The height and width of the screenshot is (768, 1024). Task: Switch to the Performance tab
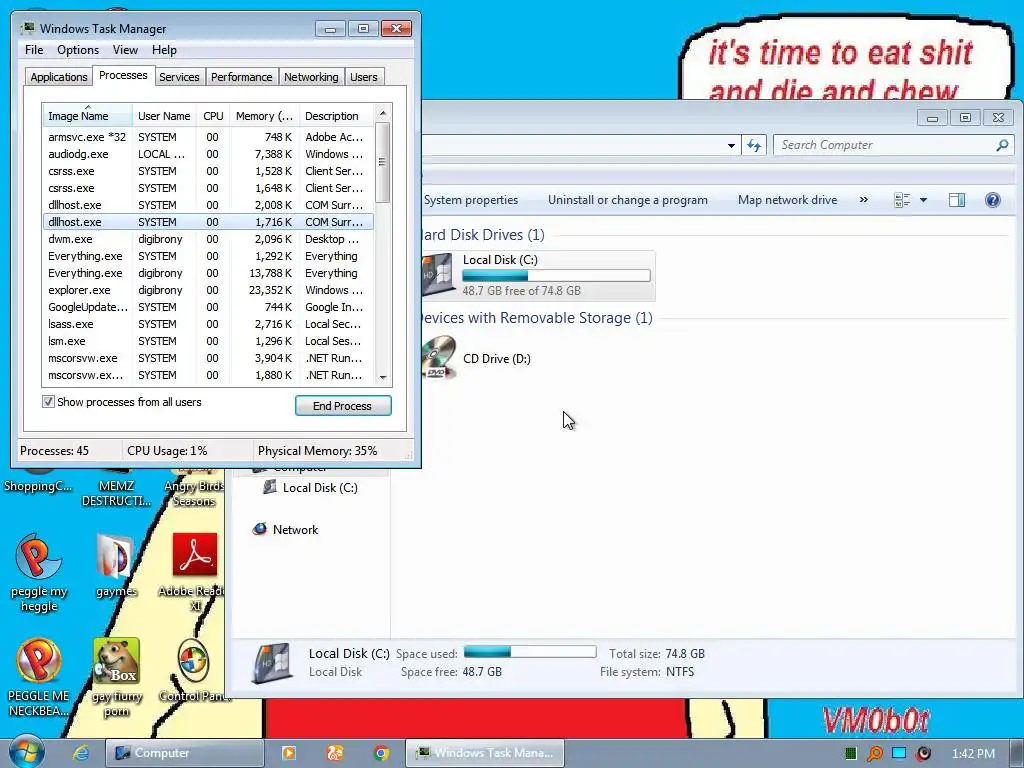[x=241, y=77]
